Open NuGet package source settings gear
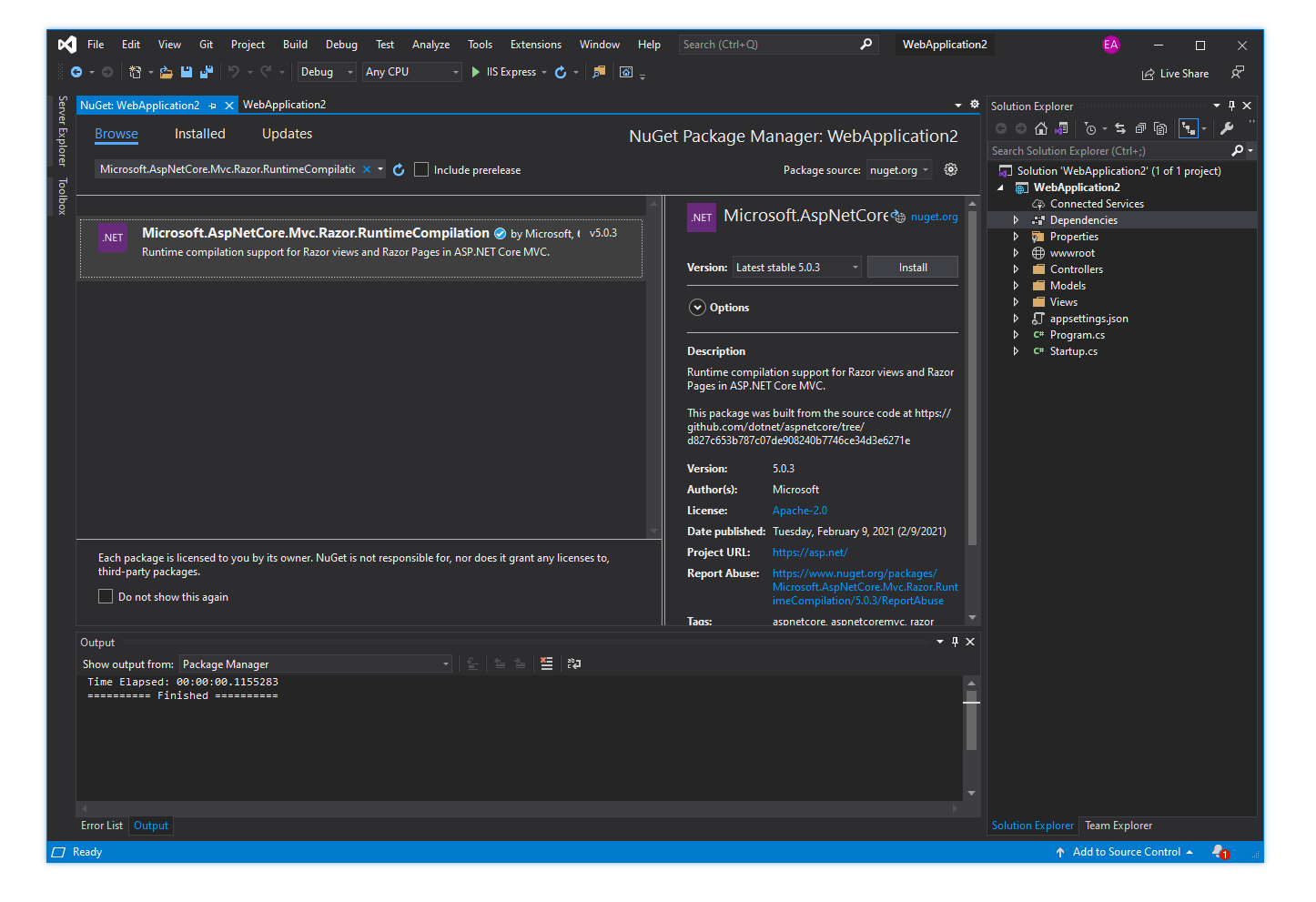This screenshot has width=1316, height=902. (x=951, y=169)
